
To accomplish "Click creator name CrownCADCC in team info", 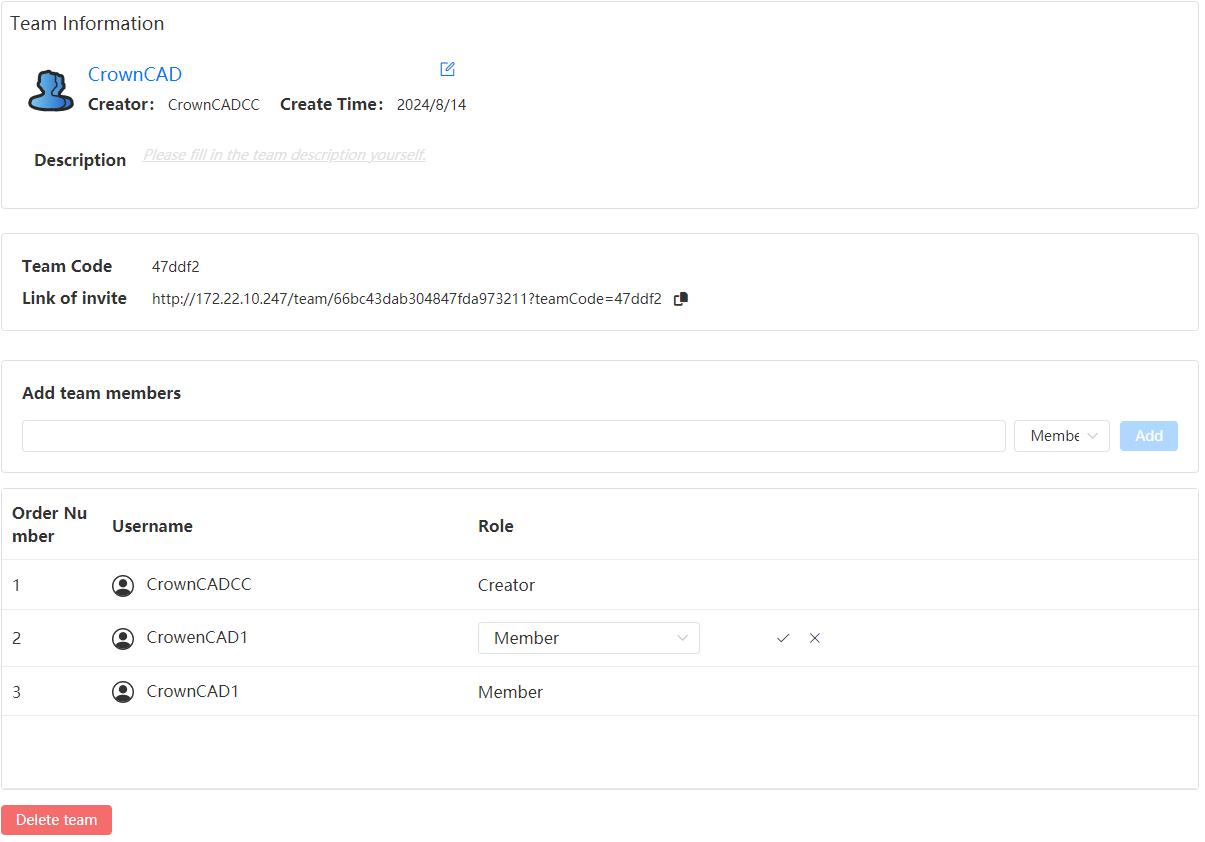I will [214, 105].
